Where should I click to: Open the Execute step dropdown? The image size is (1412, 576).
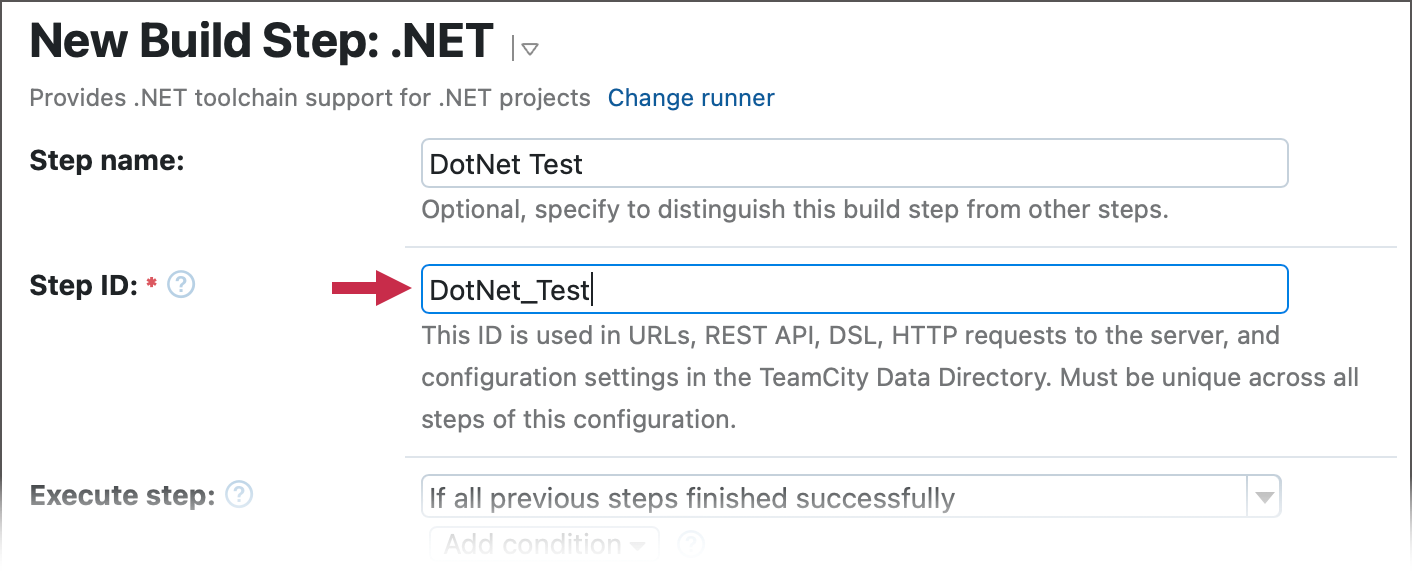point(1264,496)
